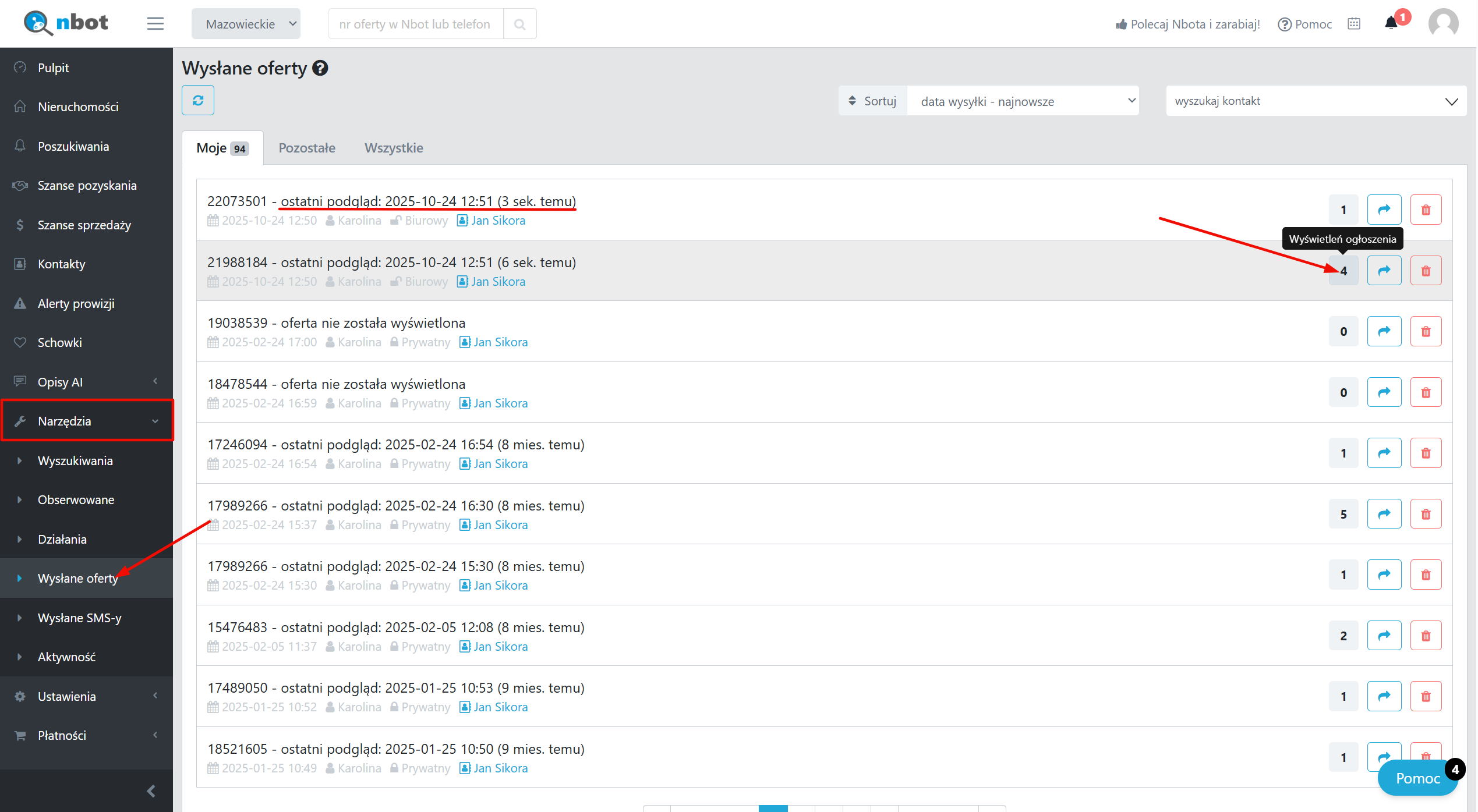This screenshot has height=812, width=1478.
Task: Open the calendar icon in header
Action: click(1354, 24)
